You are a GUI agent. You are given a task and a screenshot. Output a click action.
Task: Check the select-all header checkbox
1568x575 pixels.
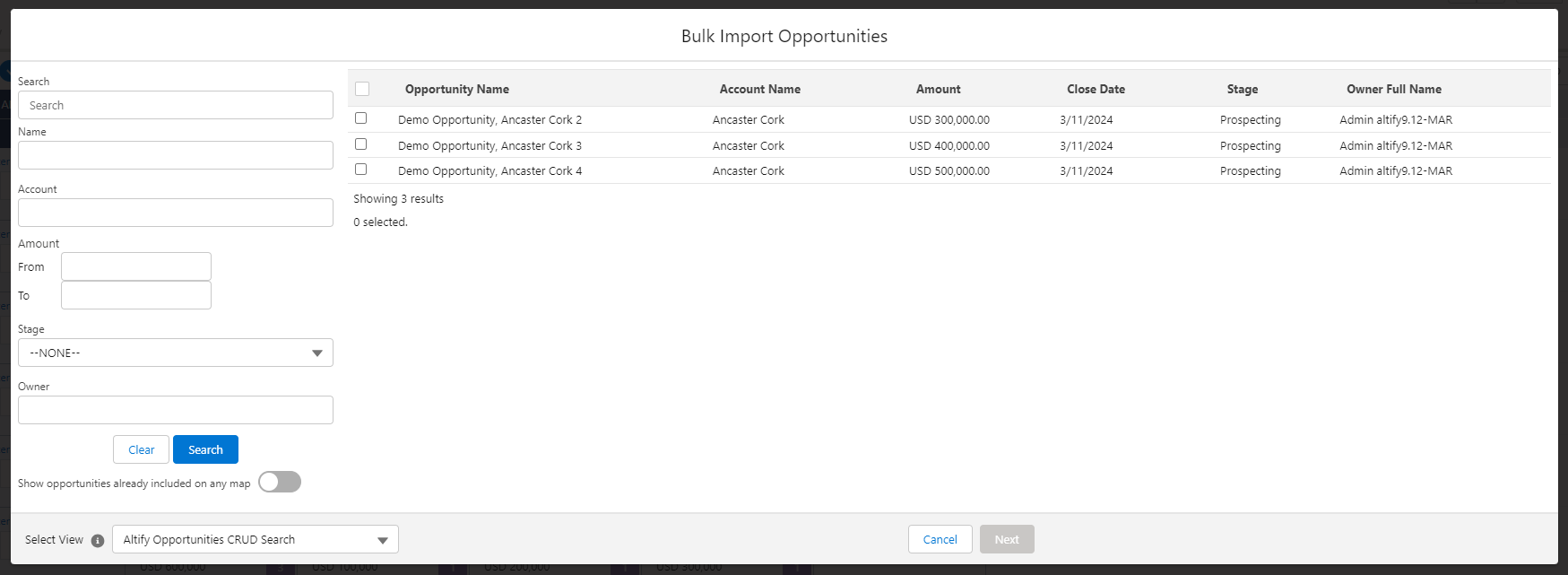click(x=362, y=89)
